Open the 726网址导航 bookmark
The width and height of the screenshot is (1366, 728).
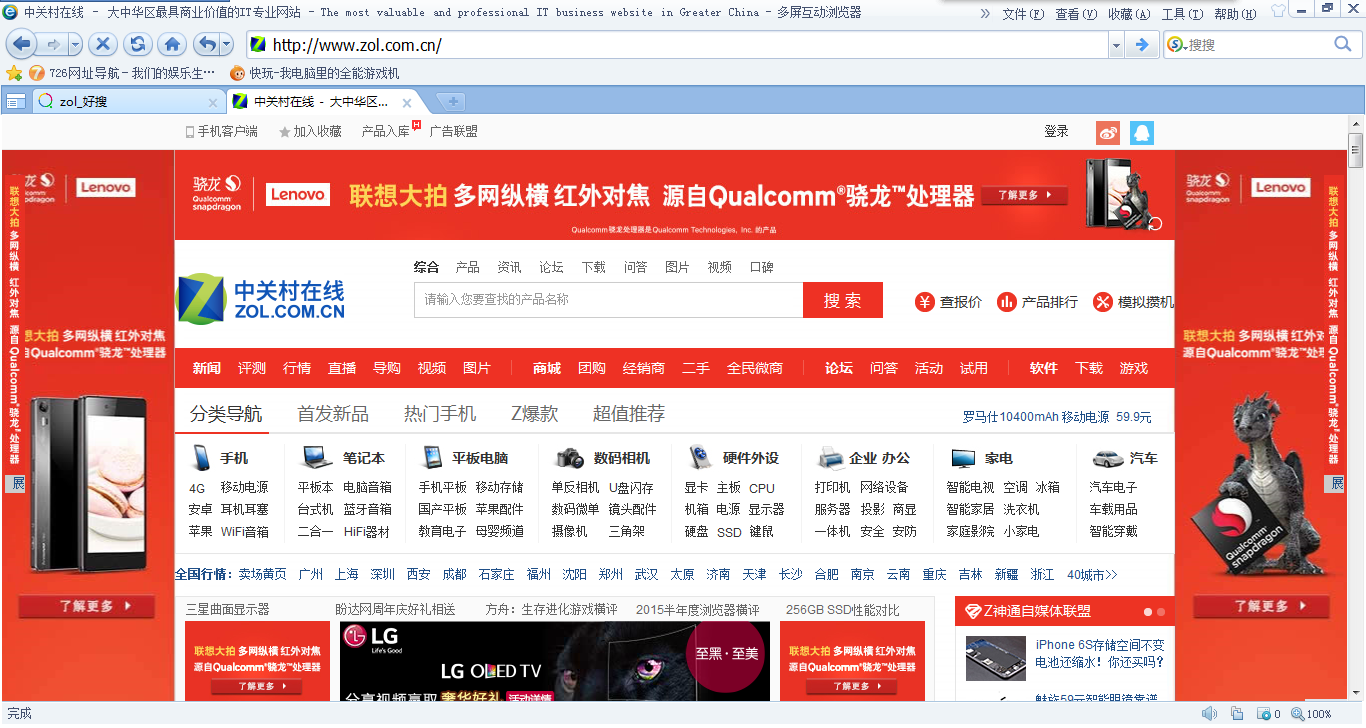point(122,73)
